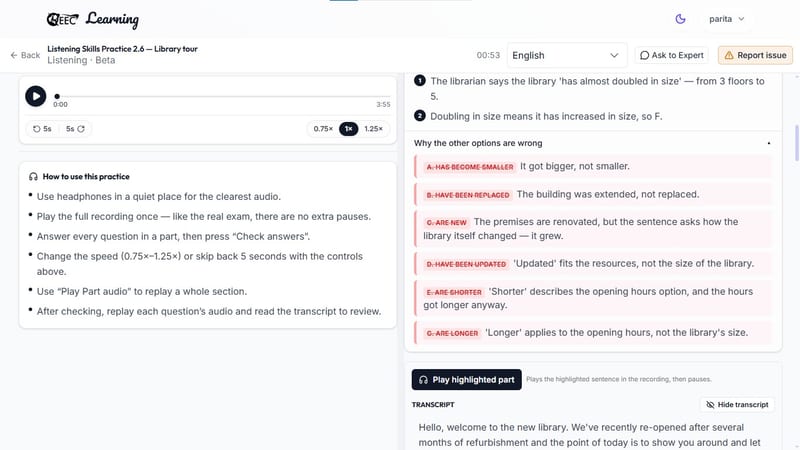
Task: Set playback speed to 1×
Action: pos(348,129)
